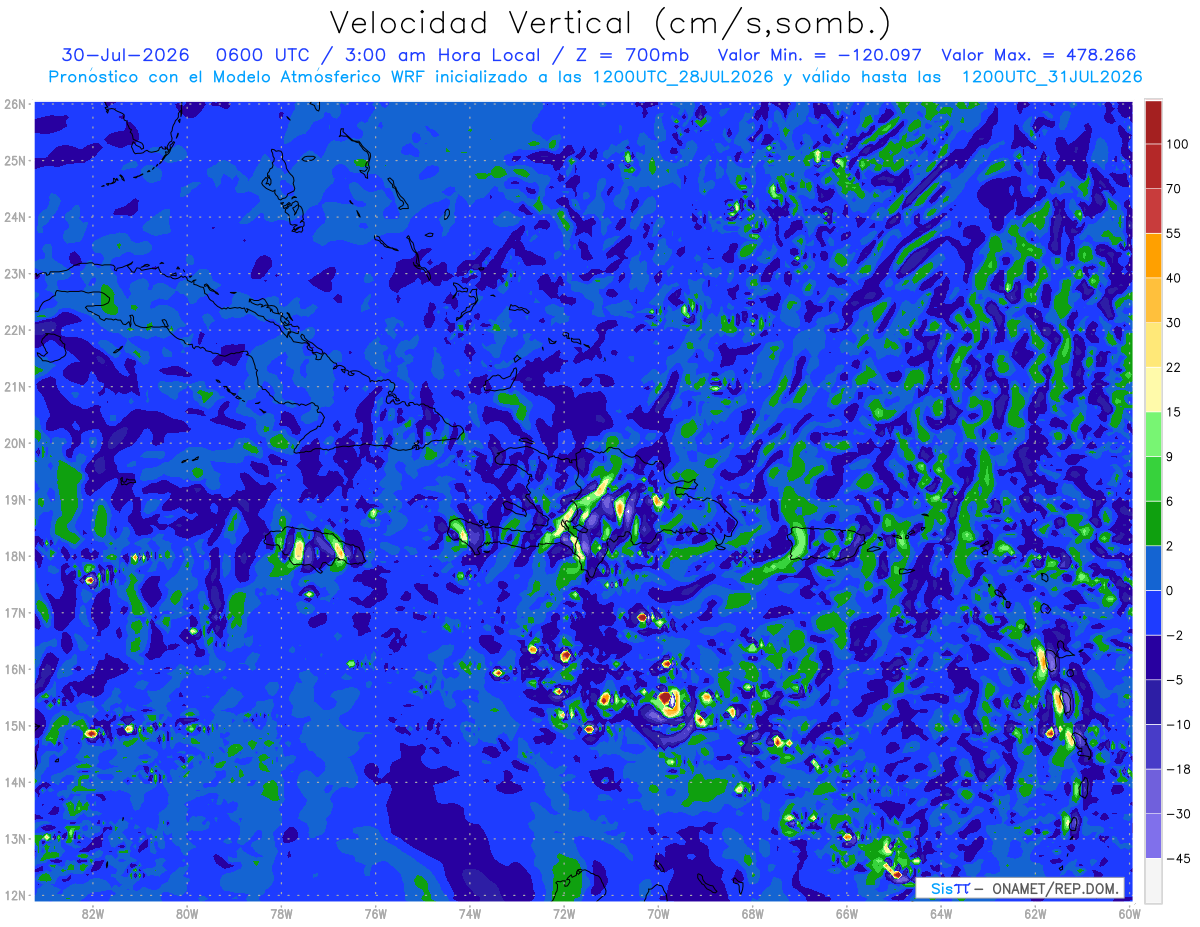Click the '18N' latitude label
The height and width of the screenshot is (927, 1200).
(14, 556)
